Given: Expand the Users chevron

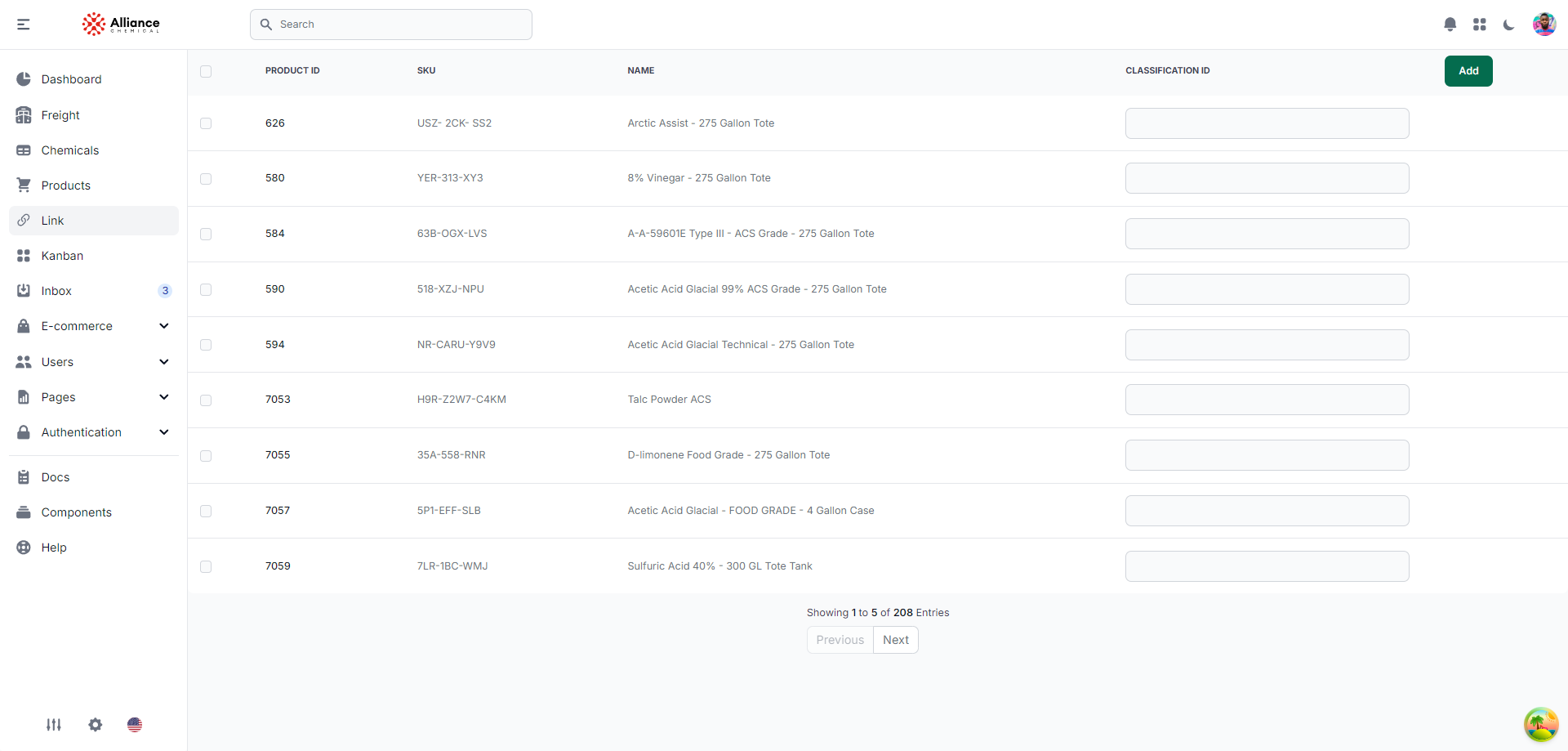Looking at the screenshot, I should (164, 362).
